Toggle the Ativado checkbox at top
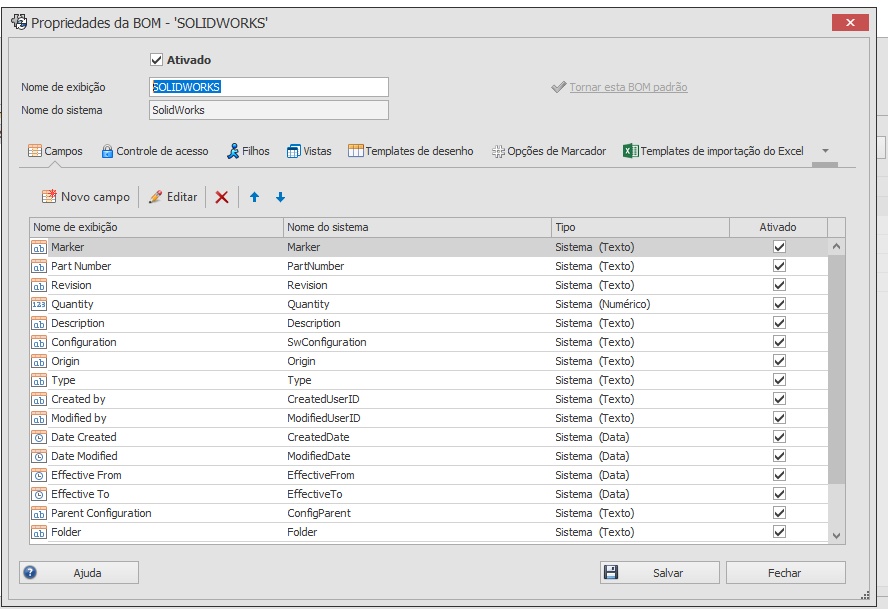This screenshot has height=609, width=888. tap(156, 59)
